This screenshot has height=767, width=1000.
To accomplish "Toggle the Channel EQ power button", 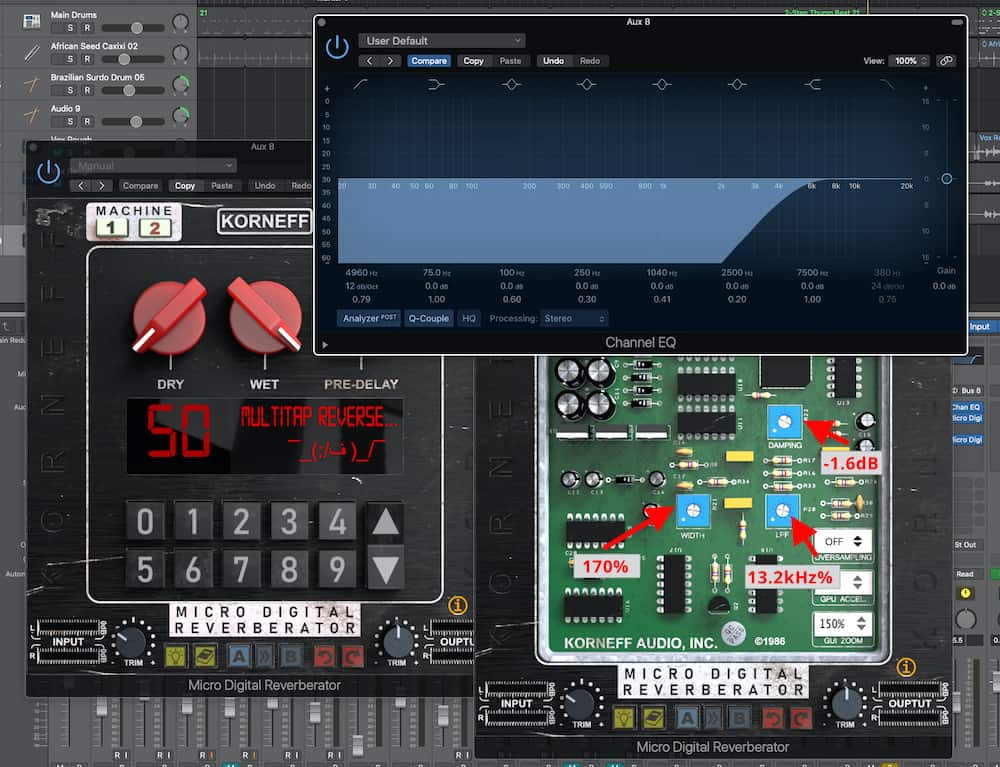I will (337, 47).
